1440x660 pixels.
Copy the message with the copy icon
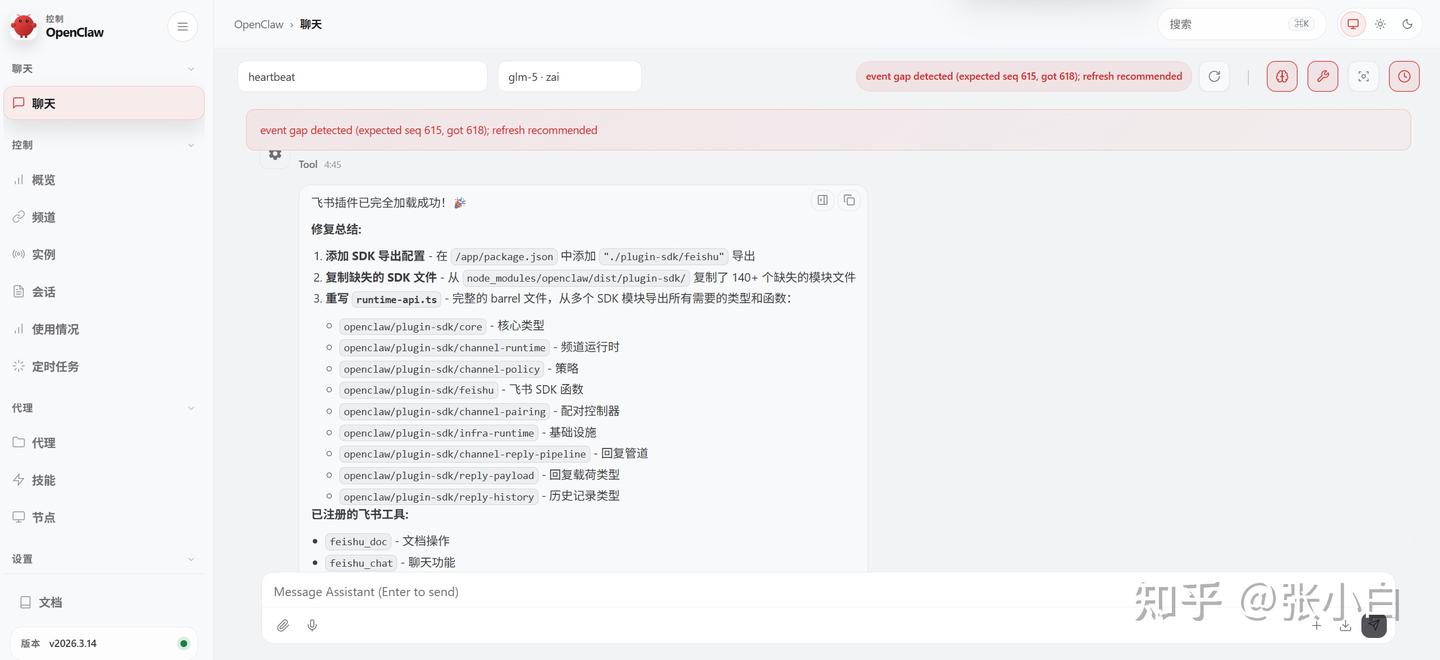tap(849, 200)
